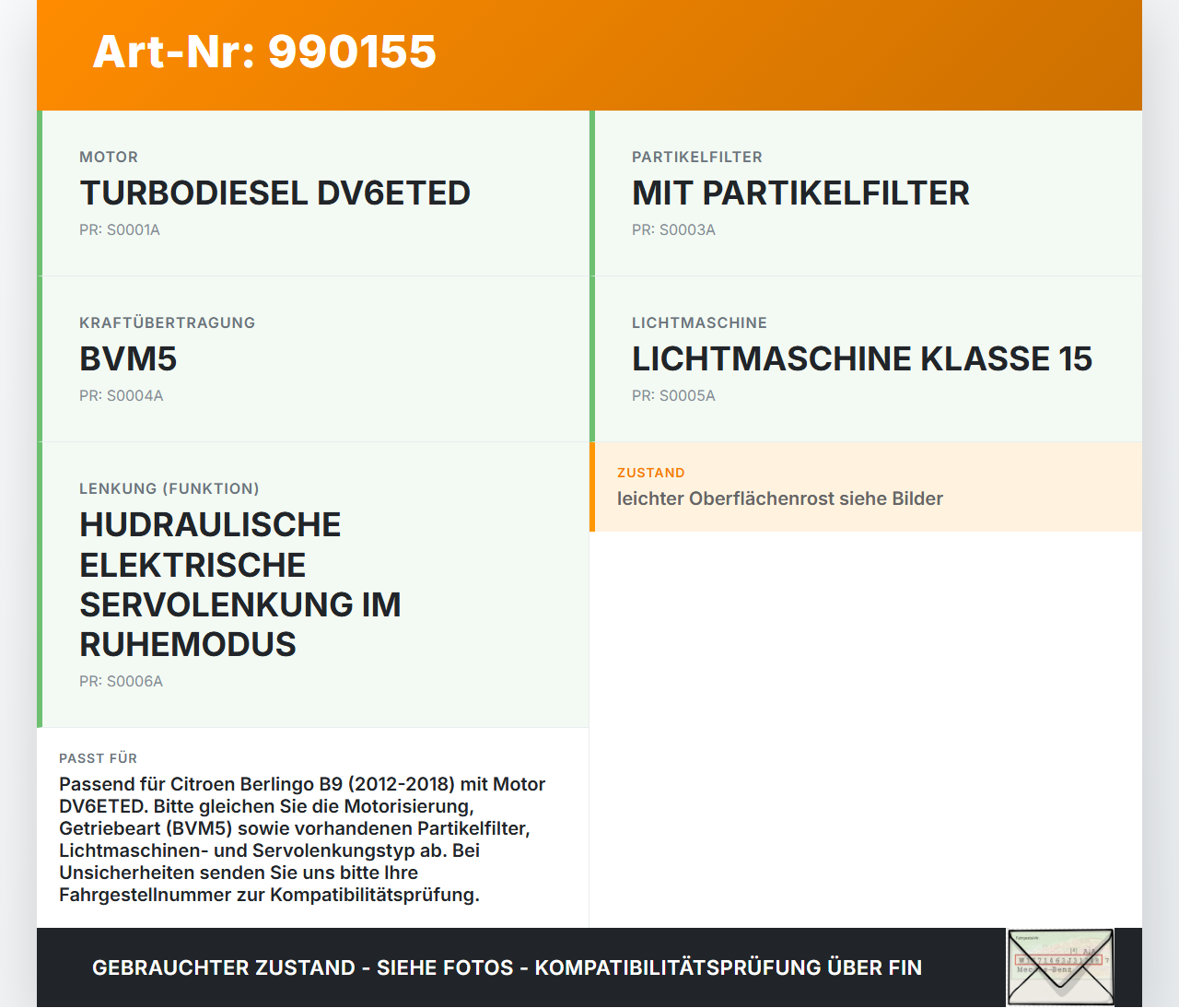Click the "KRAFTÜBERTRAGUNG" label
The image size is (1179, 1008).
(167, 323)
